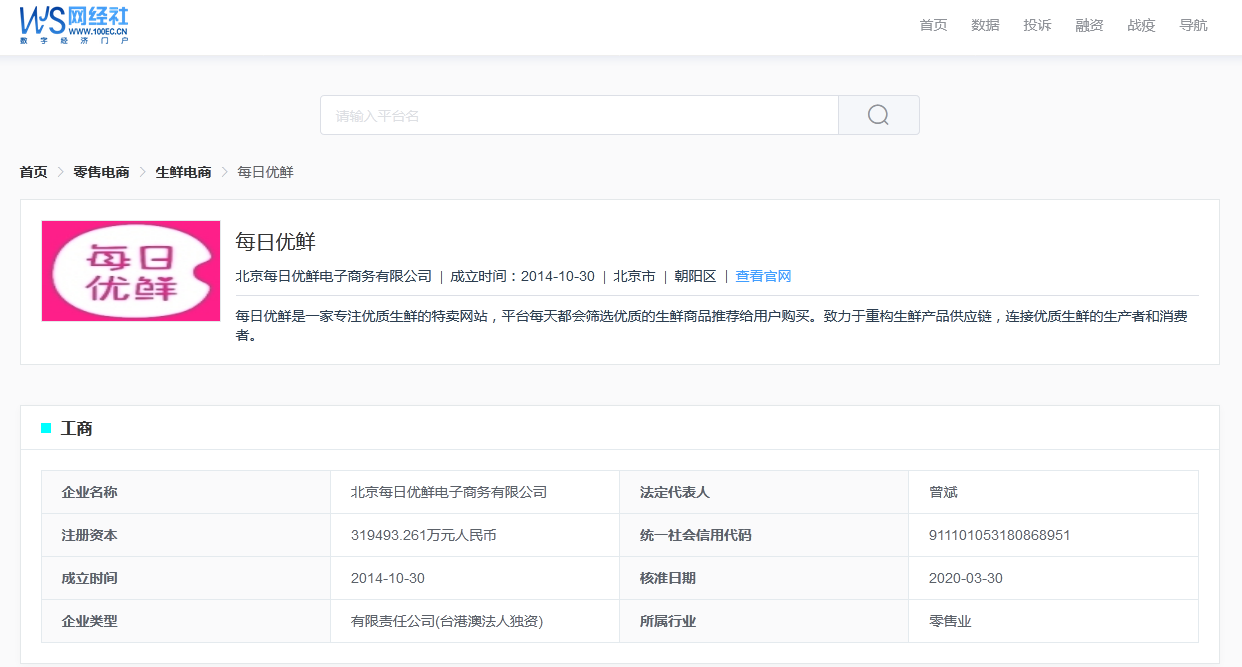Open 数据 in the top navigation
The width and height of the screenshot is (1242, 667).
[985, 25]
